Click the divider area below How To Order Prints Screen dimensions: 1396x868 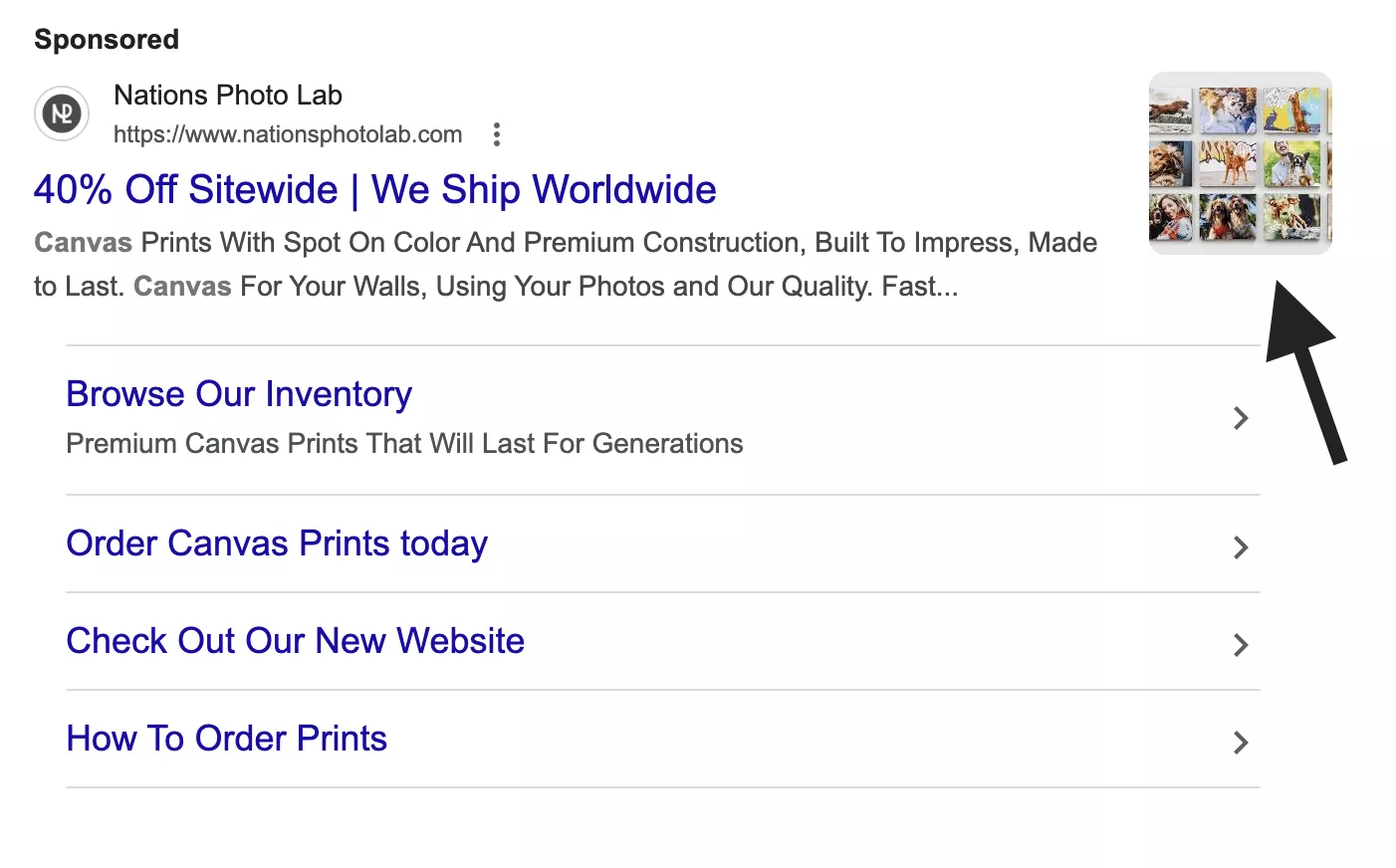(662, 786)
